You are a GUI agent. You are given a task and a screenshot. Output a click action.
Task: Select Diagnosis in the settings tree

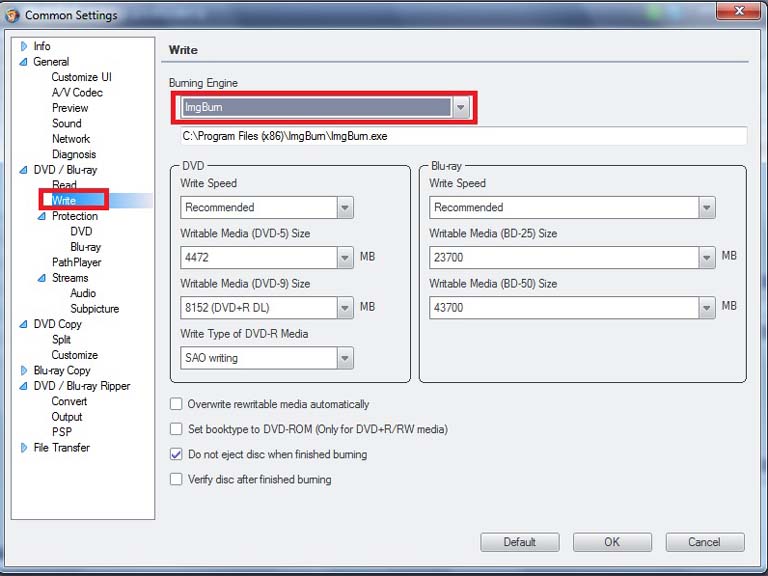pos(74,154)
